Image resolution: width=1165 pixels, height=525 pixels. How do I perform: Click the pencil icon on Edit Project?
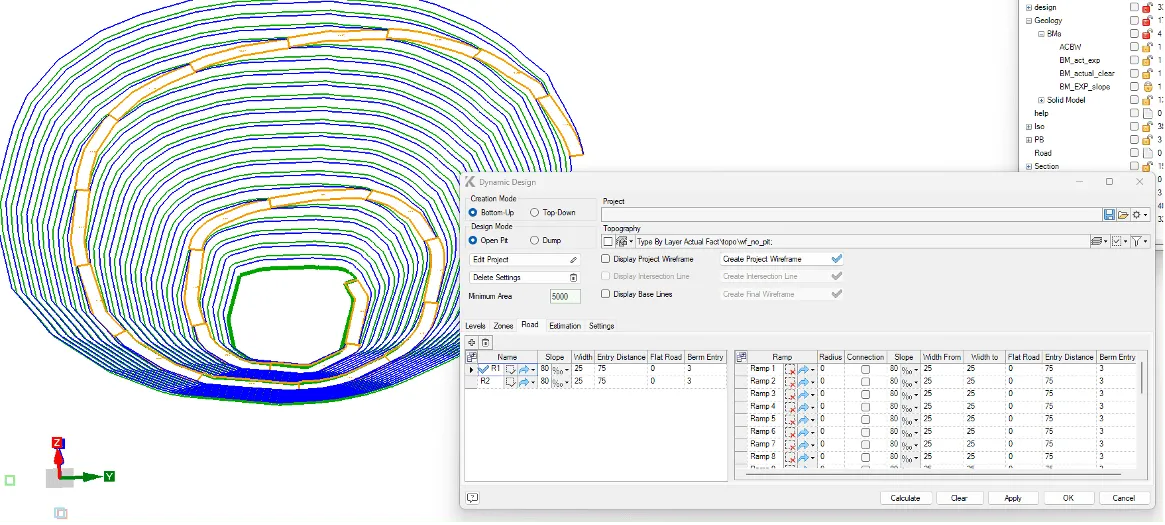coord(574,260)
